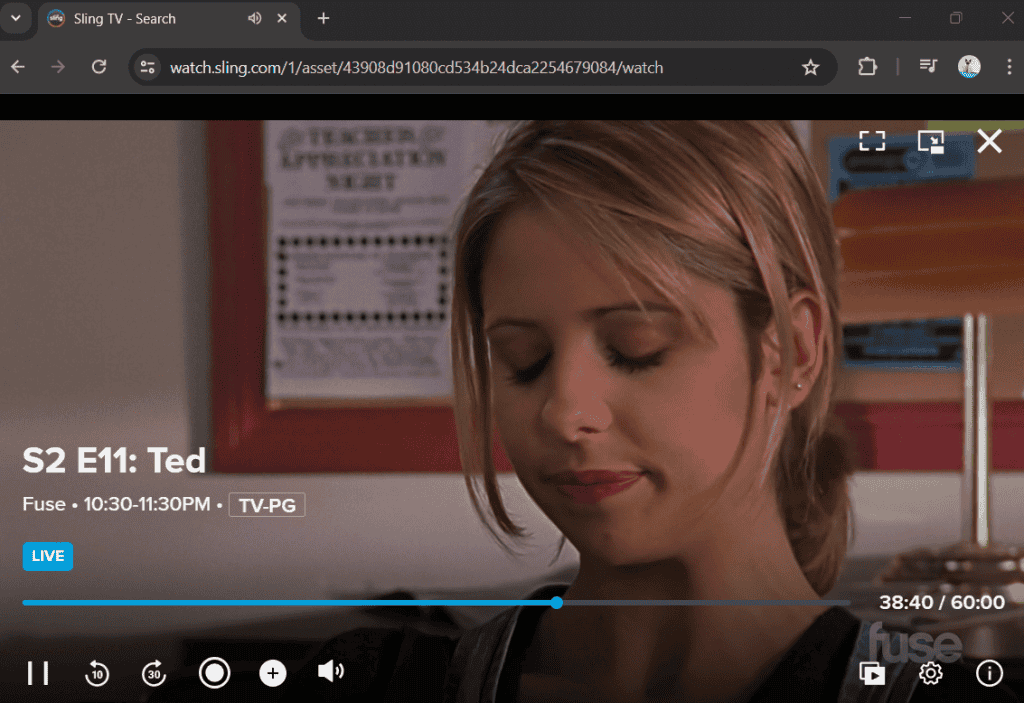The image size is (1024, 703).
Task: Rewind 10 seconds
Action: [x=97, y=673]
